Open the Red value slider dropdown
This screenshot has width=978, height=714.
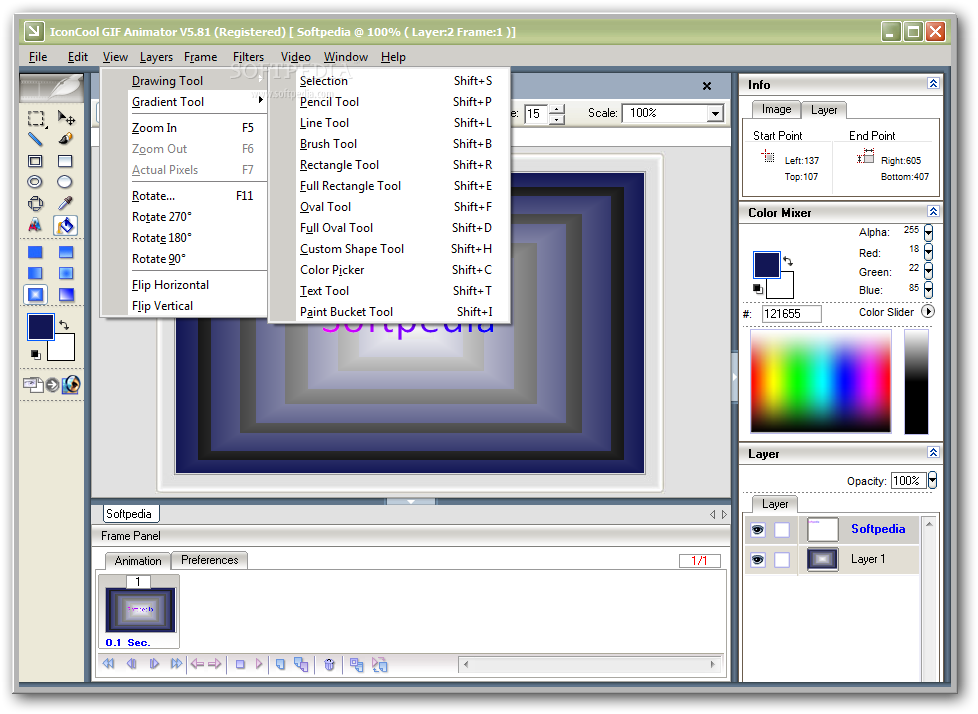(x=928, y=252)
